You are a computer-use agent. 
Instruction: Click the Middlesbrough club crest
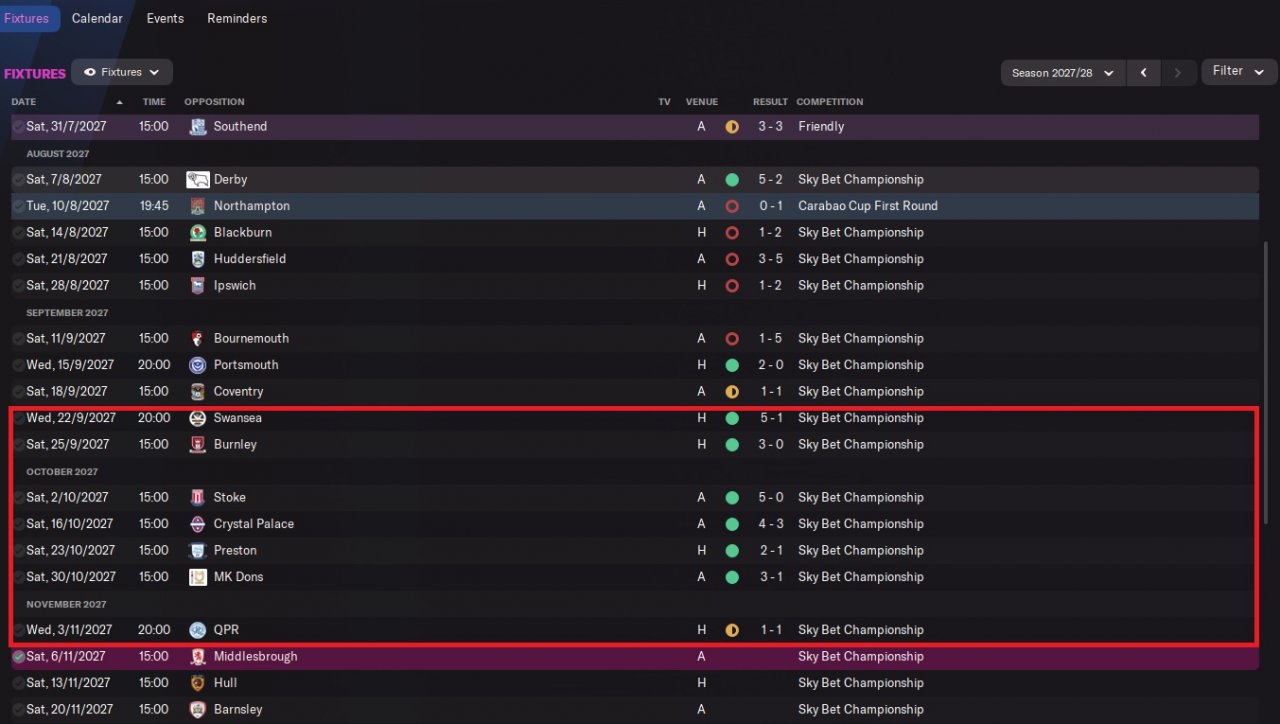197,657
